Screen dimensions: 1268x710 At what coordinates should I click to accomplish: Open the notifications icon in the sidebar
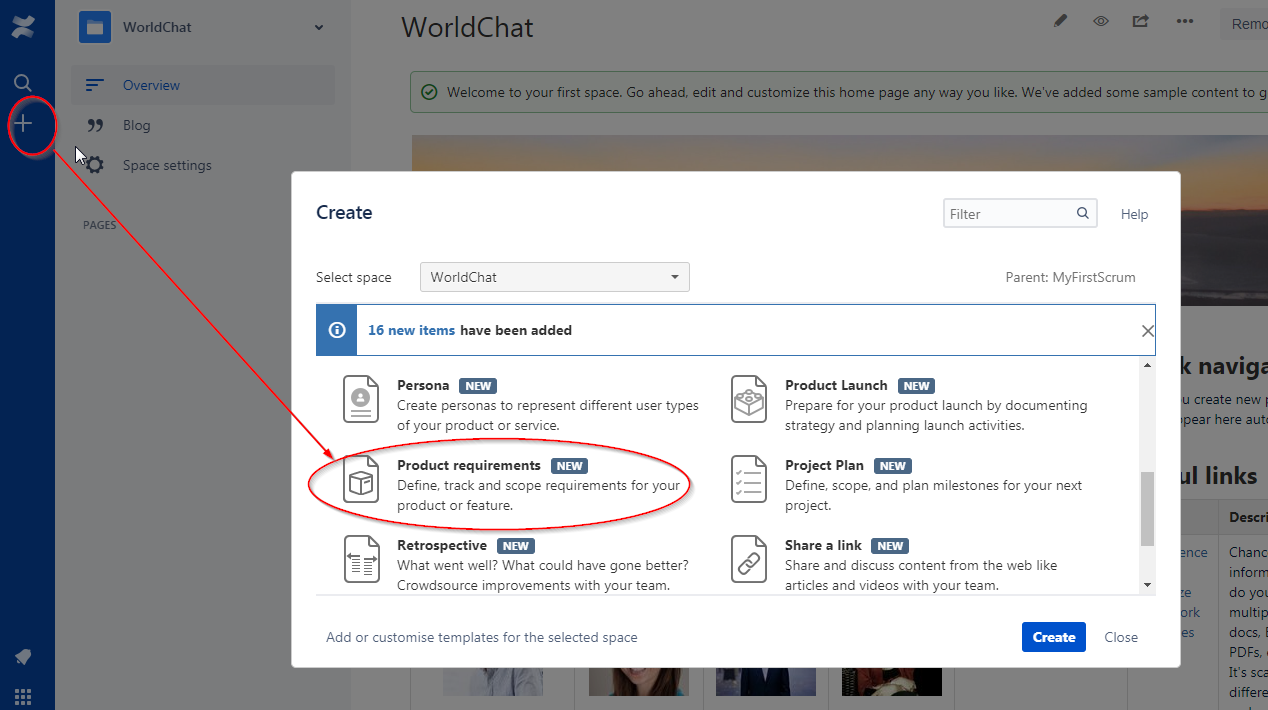[23, 657]
